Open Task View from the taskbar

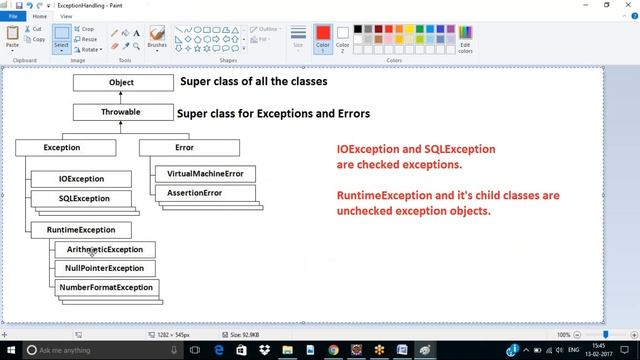pyautogui.click(x=195, y=350)
